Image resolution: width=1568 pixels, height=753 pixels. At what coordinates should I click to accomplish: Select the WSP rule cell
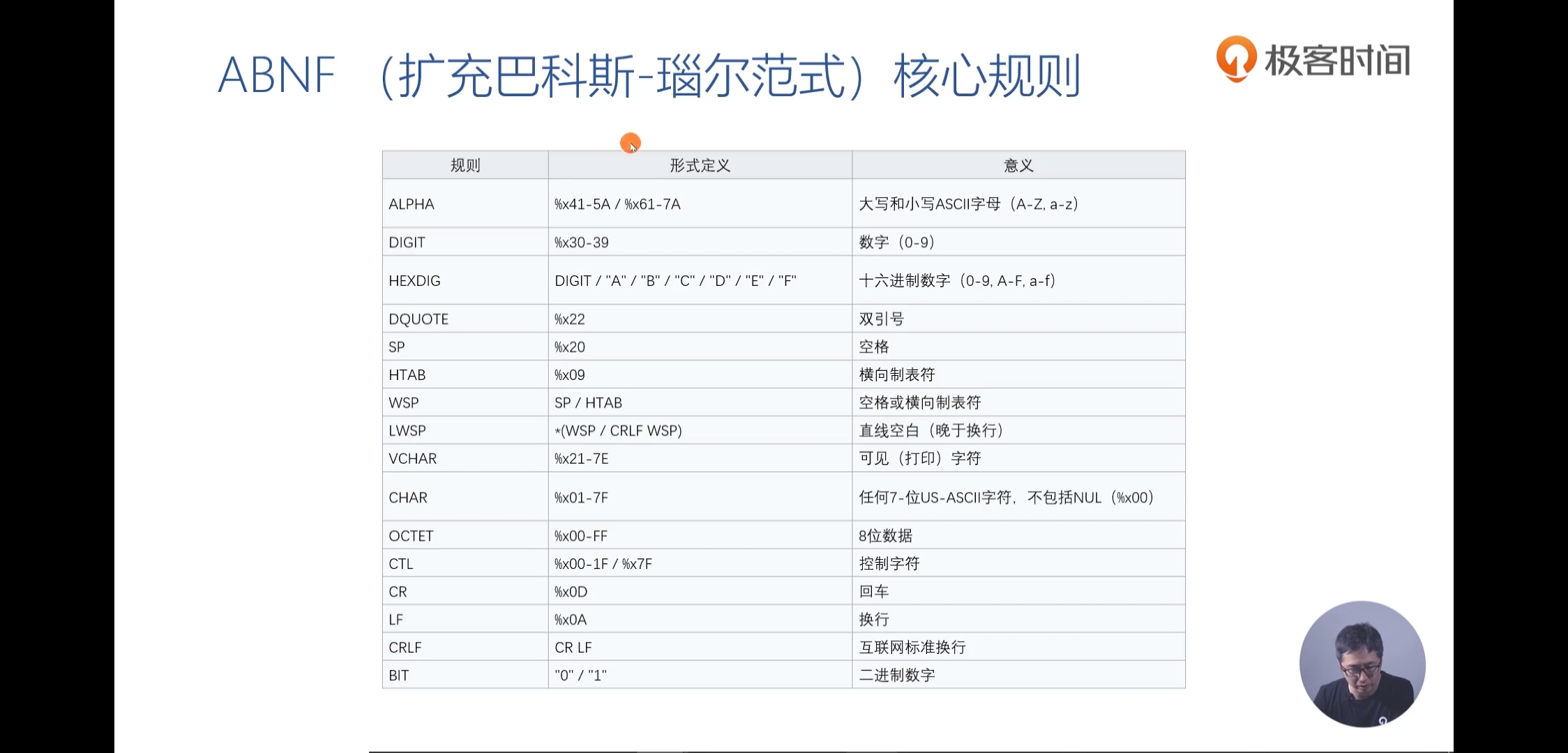(465, 402)
